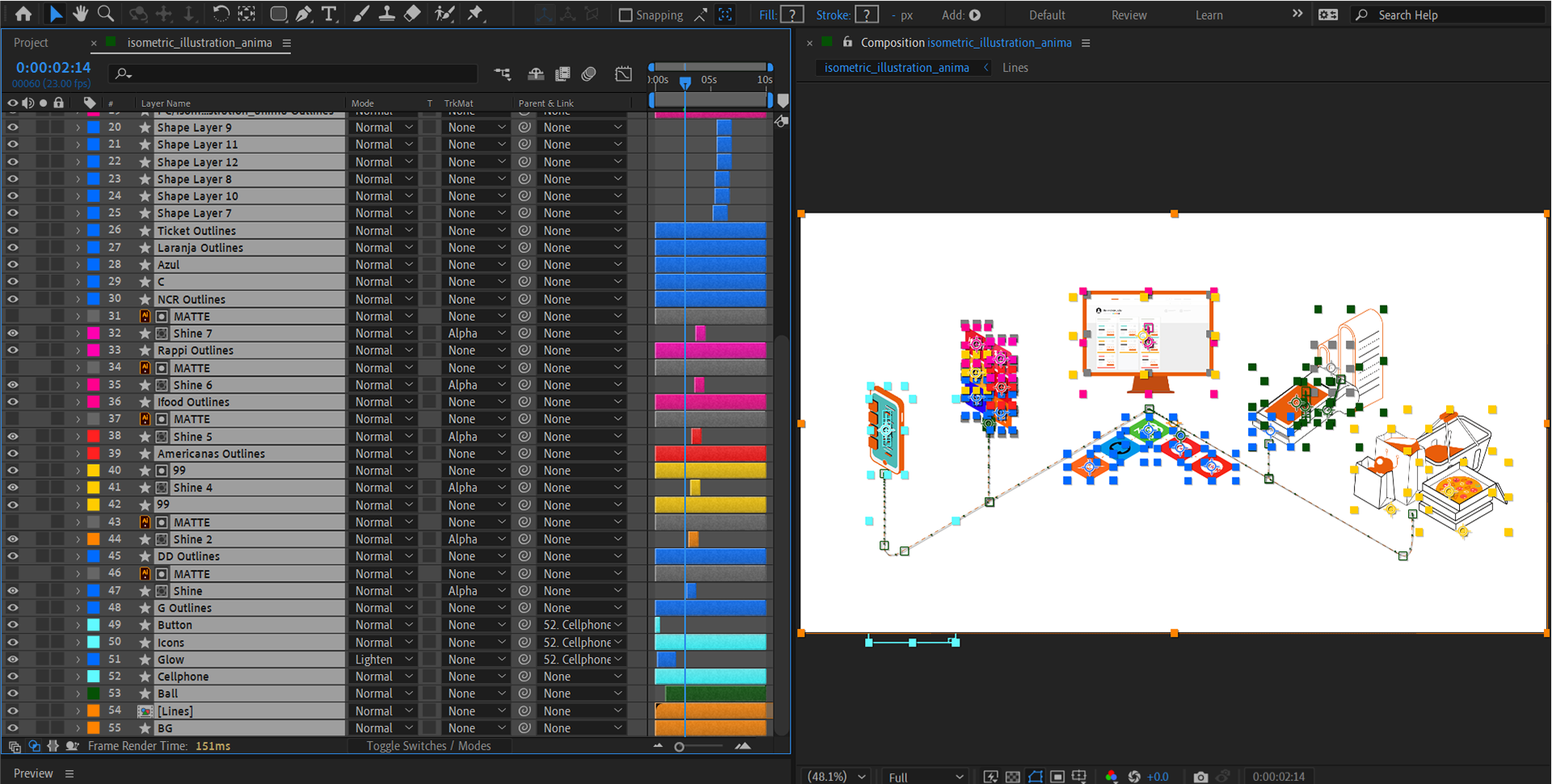Toggle the shy layers hide switch
The height and width of the screenshot is (784, 1552).
536,74
